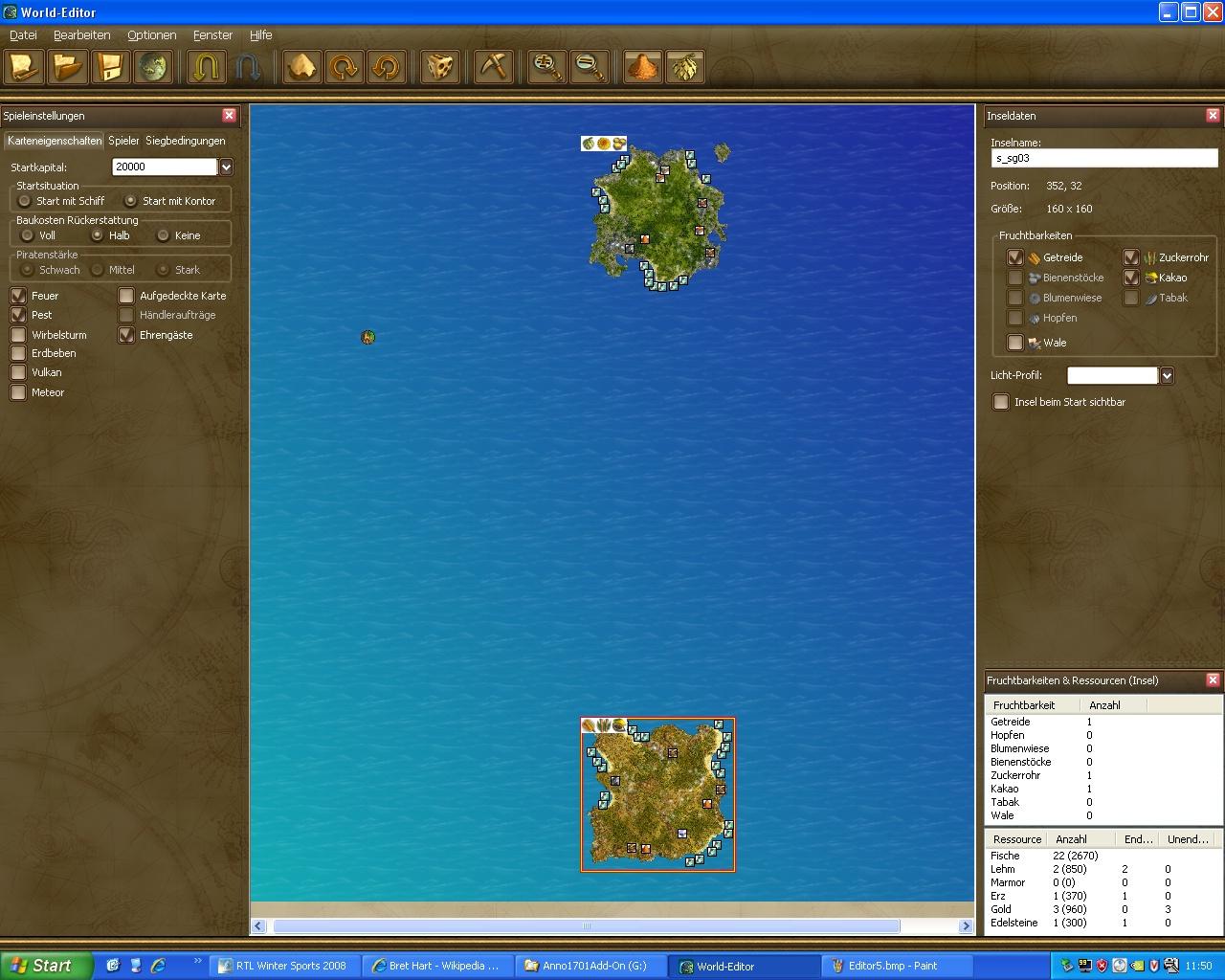
Task: Open the Optionen menu
Action: [x=151, y=35]
